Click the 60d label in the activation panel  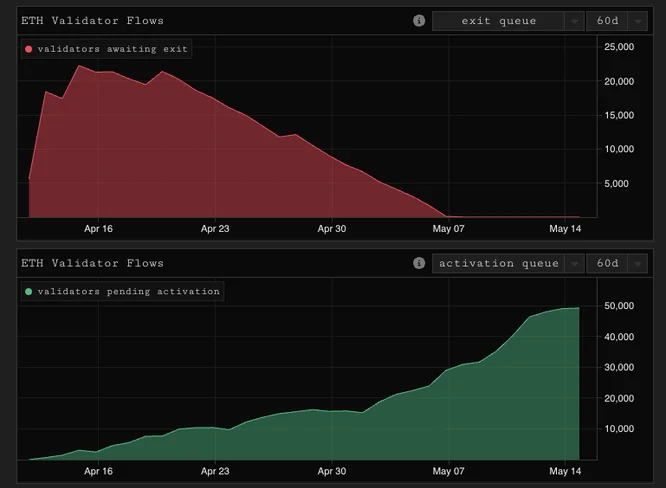(607, 263)
